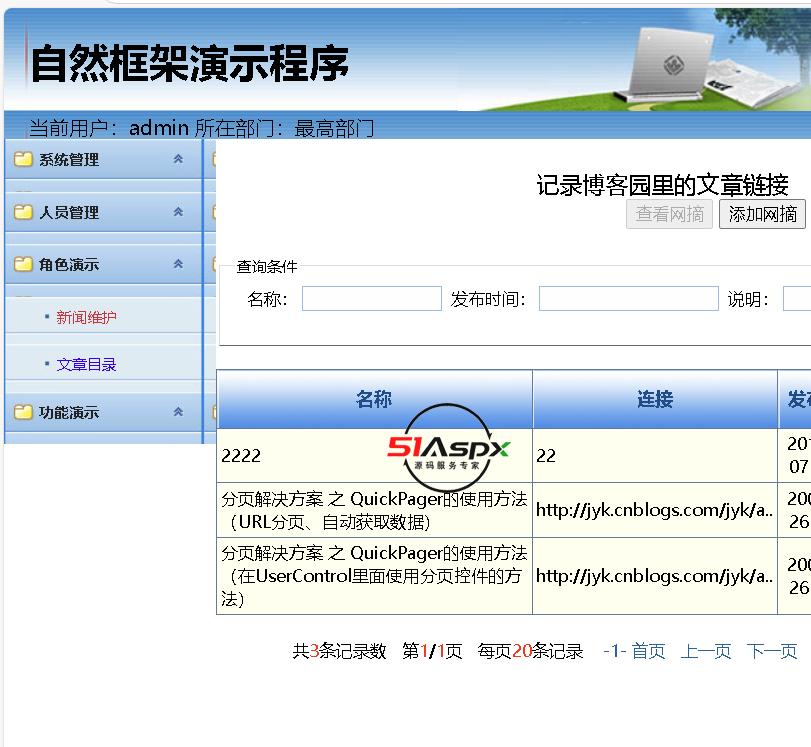Click the URL cell of URL分页 row
The height and width of the screenshot is (747, 811).
coord(654,510)
